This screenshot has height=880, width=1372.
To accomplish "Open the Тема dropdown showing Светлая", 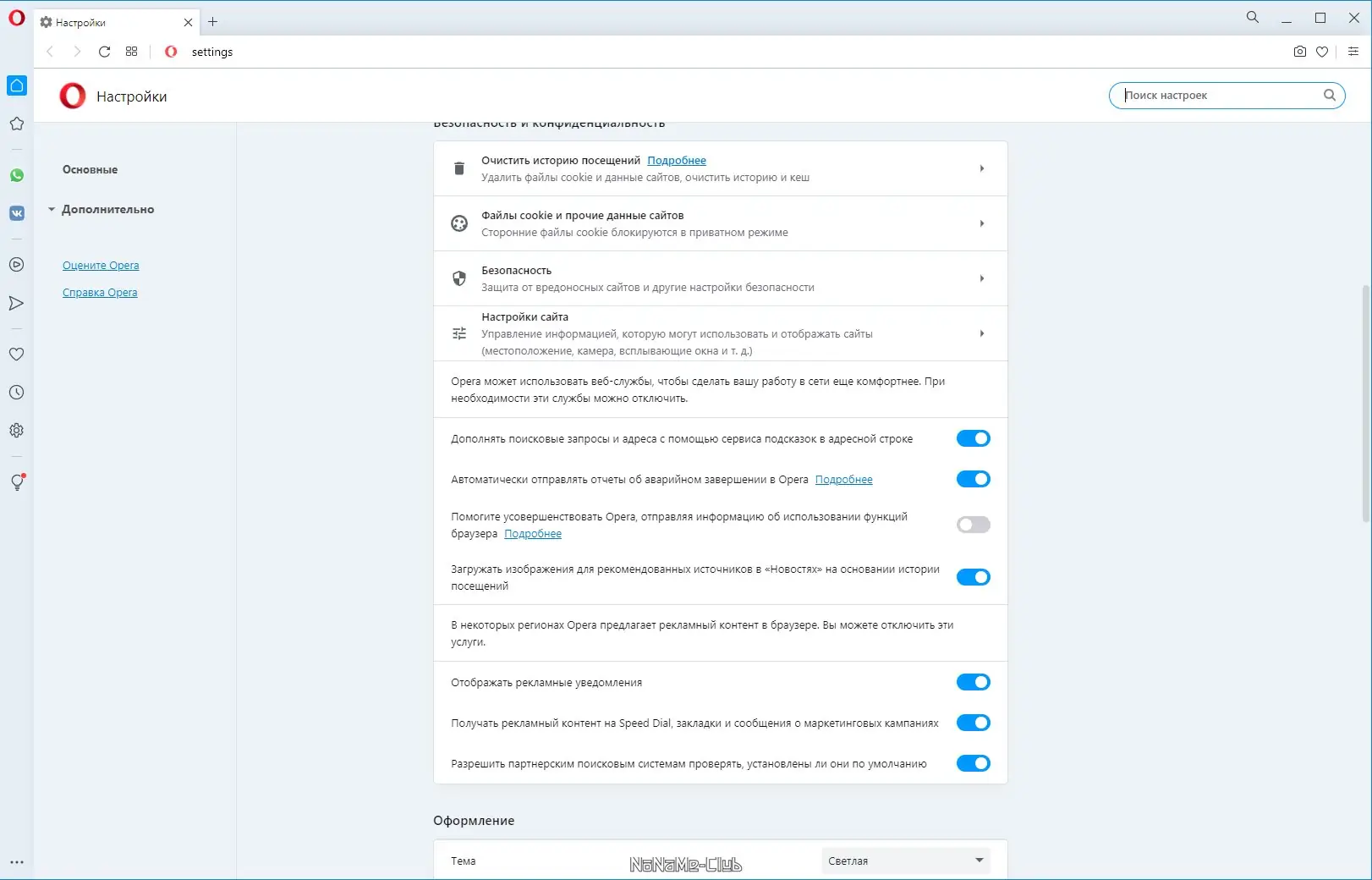I will (906, 861).
